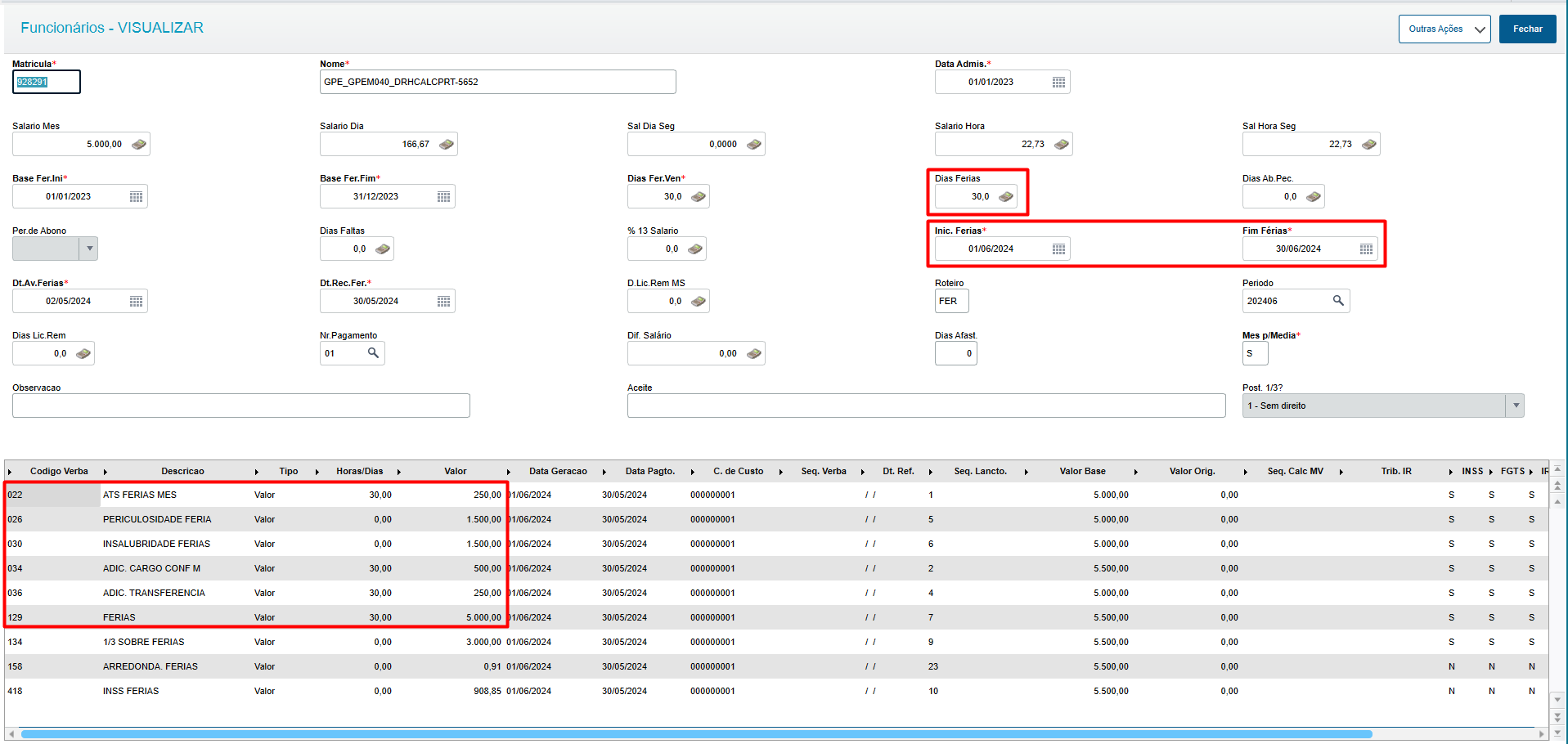
Task: Click calculator icon for % 13 Salario
Action: [x=695, y=249]
